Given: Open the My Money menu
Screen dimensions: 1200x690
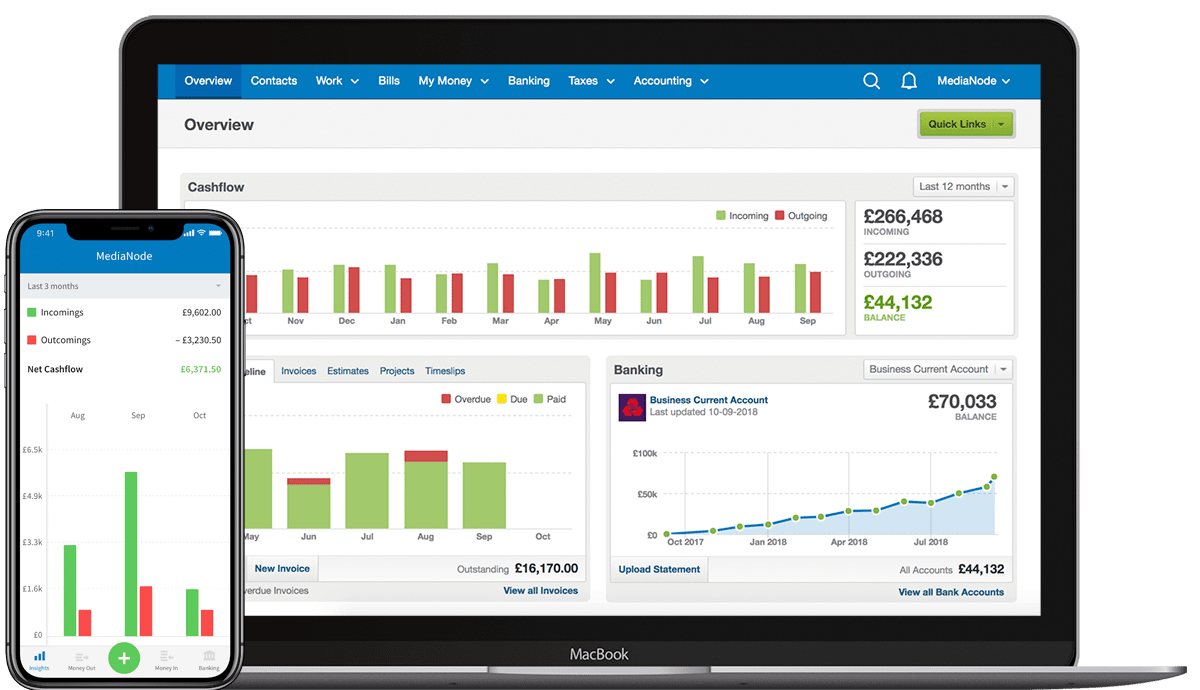Looking at the screenshot, I should 453,81.
